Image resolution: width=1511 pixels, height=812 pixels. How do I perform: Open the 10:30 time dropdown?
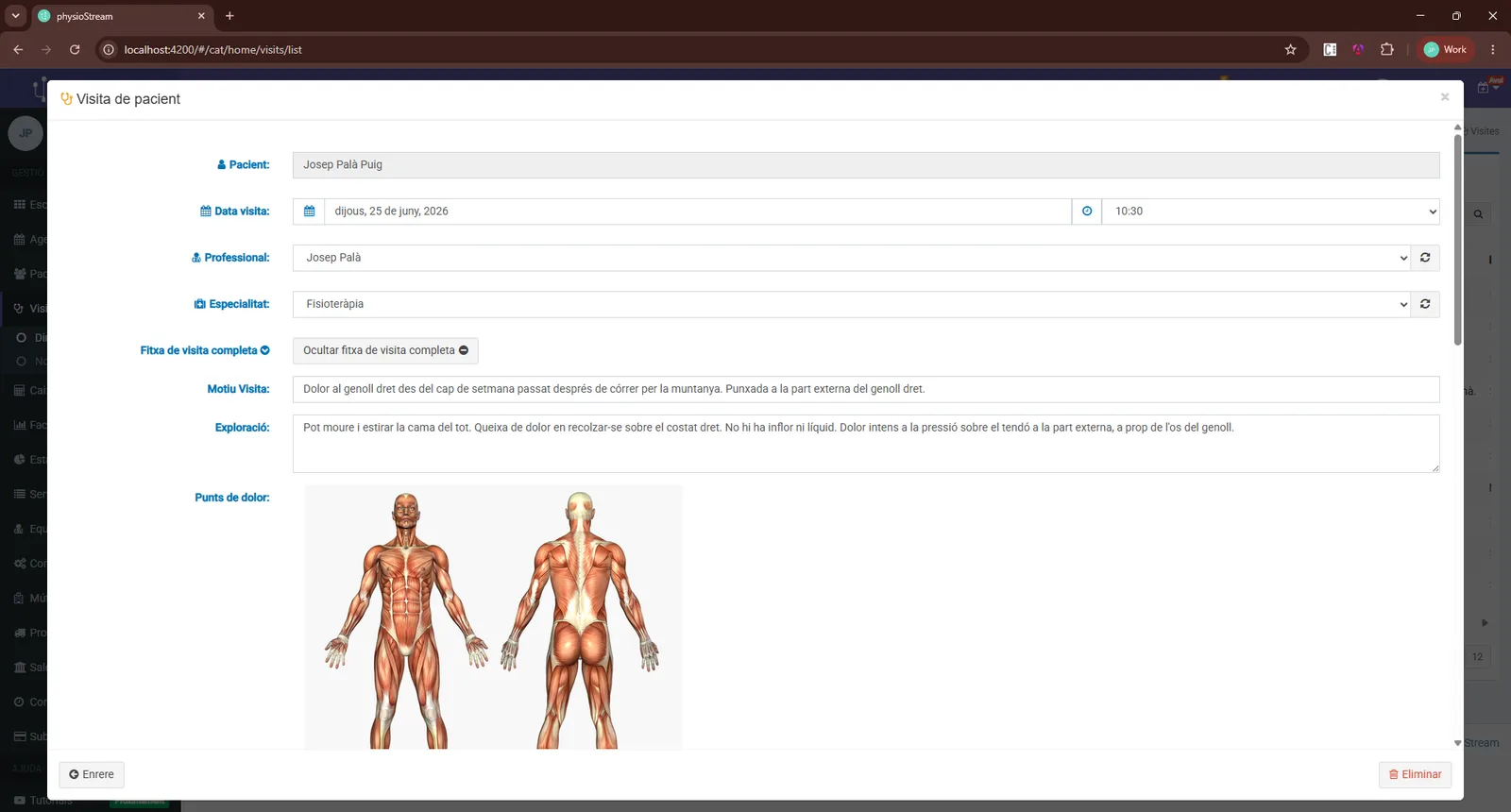[1271, 211]
